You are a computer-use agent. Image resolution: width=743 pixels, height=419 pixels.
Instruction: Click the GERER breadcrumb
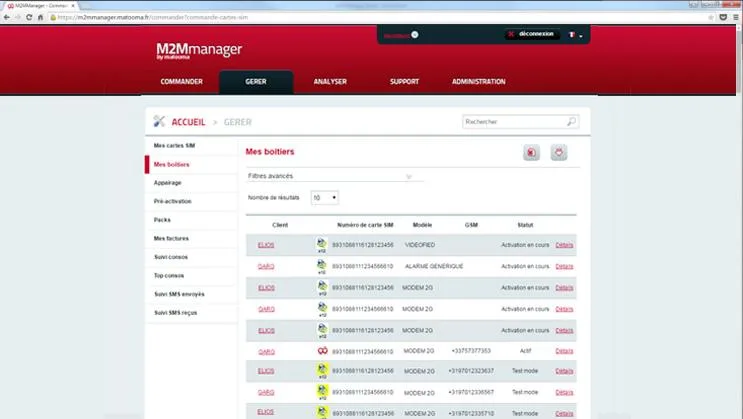pos(237,122)
